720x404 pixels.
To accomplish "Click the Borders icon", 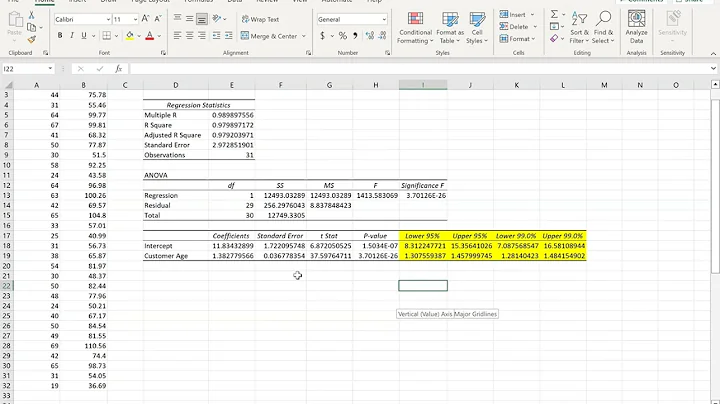I will coord(107,35).
